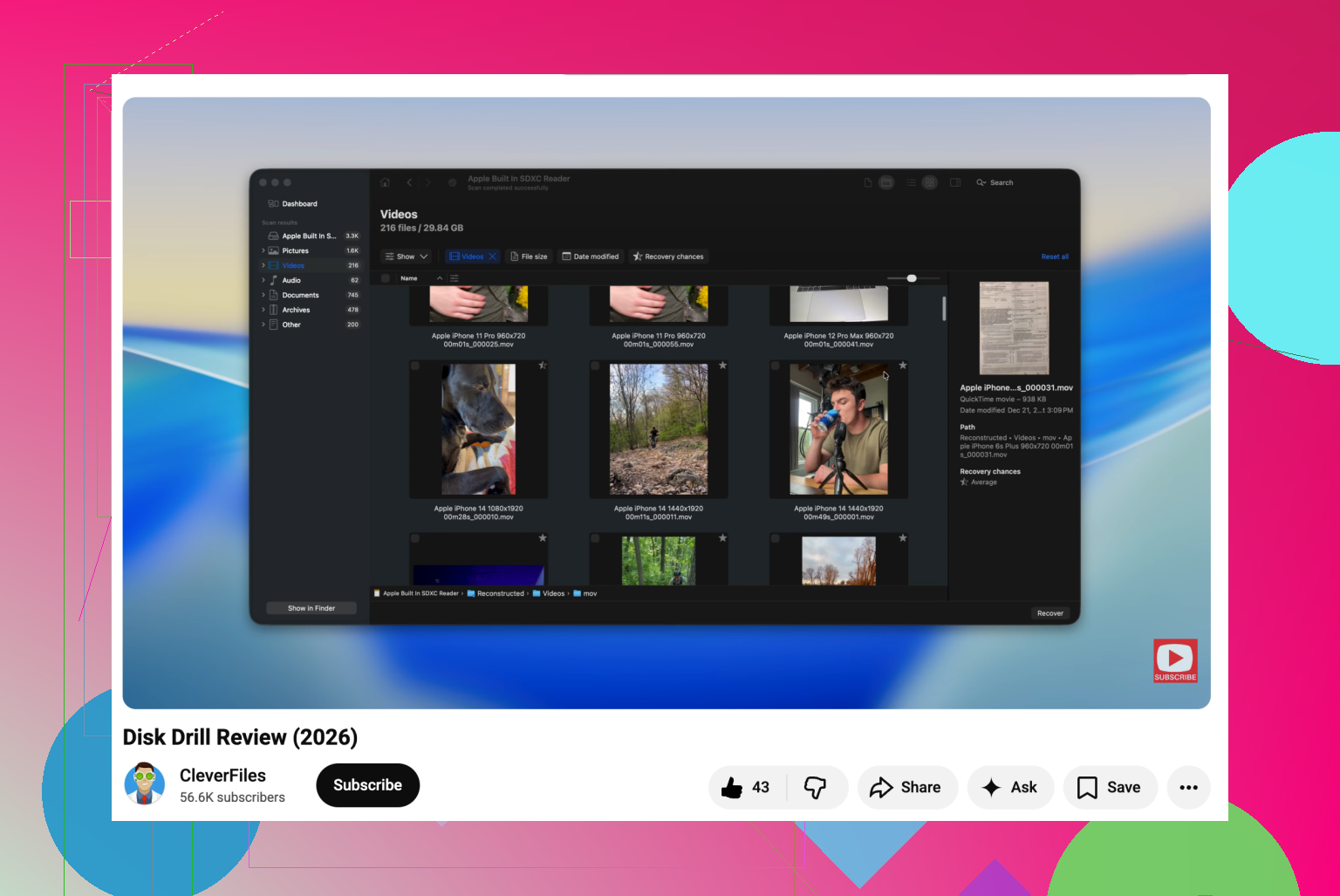Go back with the left arrow
Screen dimensions: 1340x896
409,182
